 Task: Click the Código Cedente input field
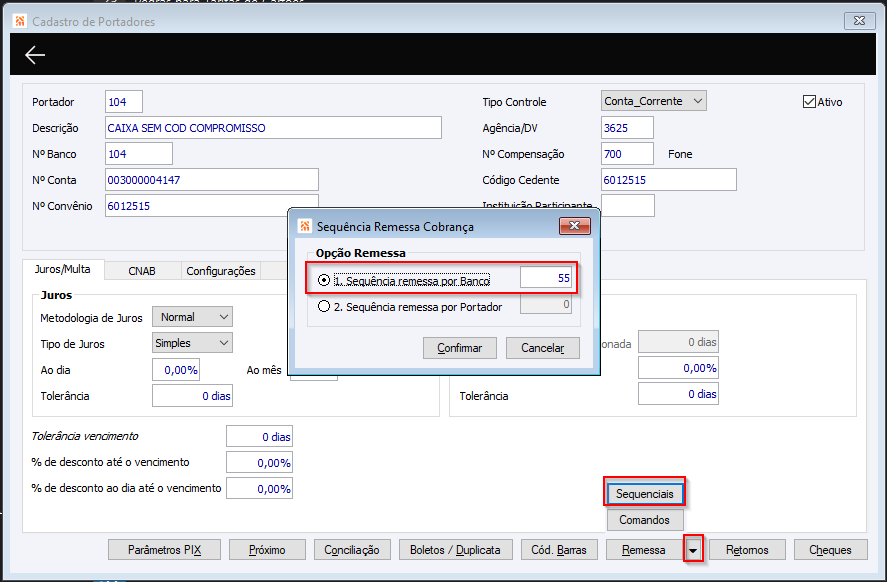(x=669, y=180)
